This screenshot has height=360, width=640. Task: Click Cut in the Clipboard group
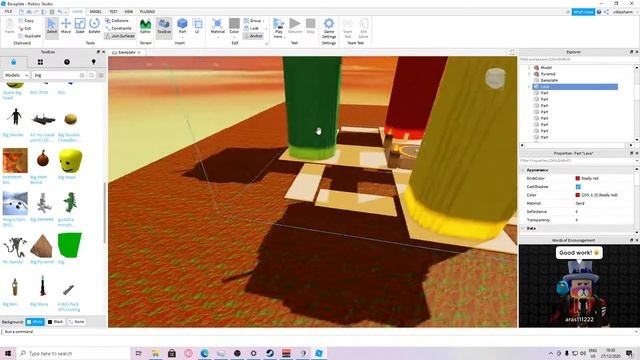click(25, 28)
